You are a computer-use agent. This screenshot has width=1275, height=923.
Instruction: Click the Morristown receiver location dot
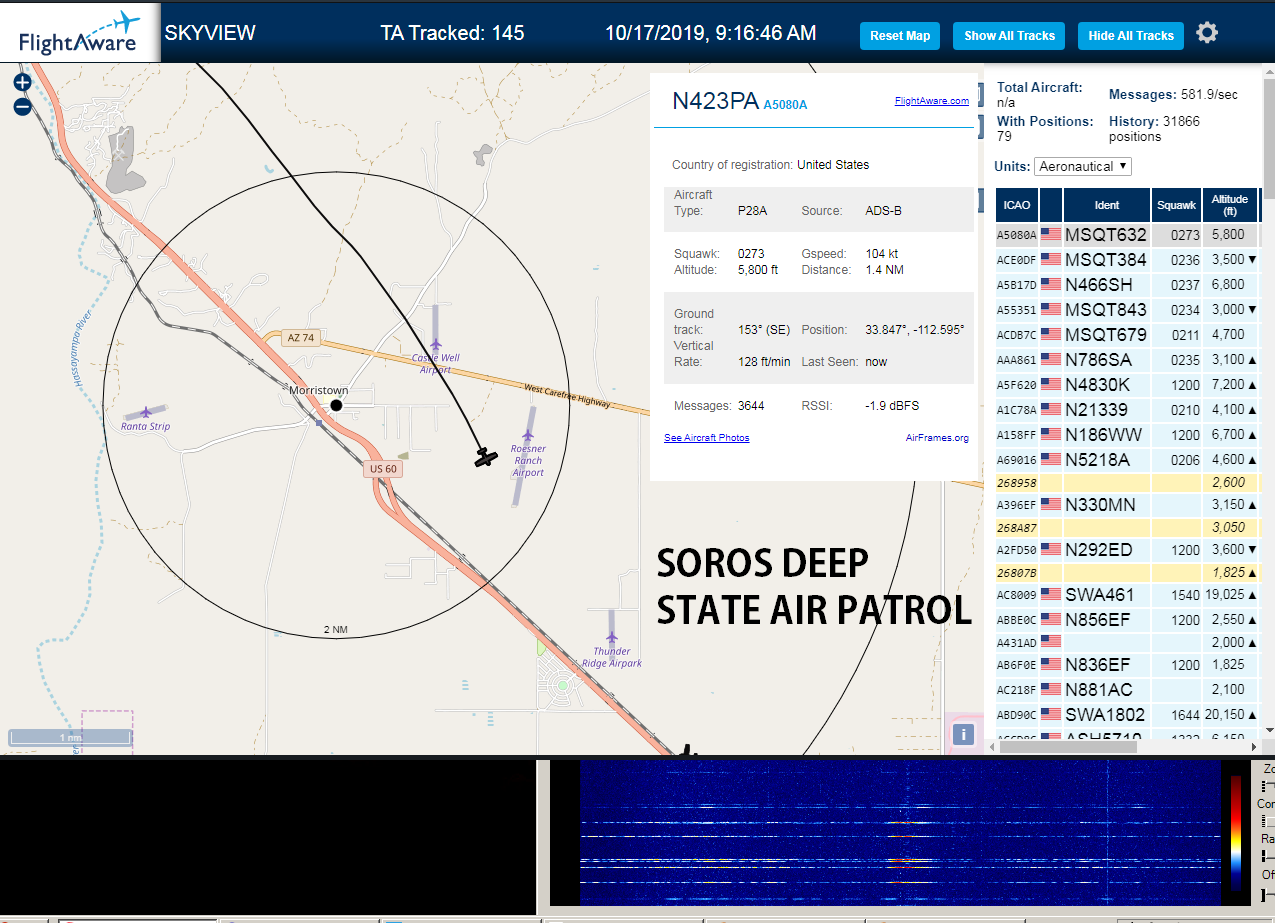336,405
